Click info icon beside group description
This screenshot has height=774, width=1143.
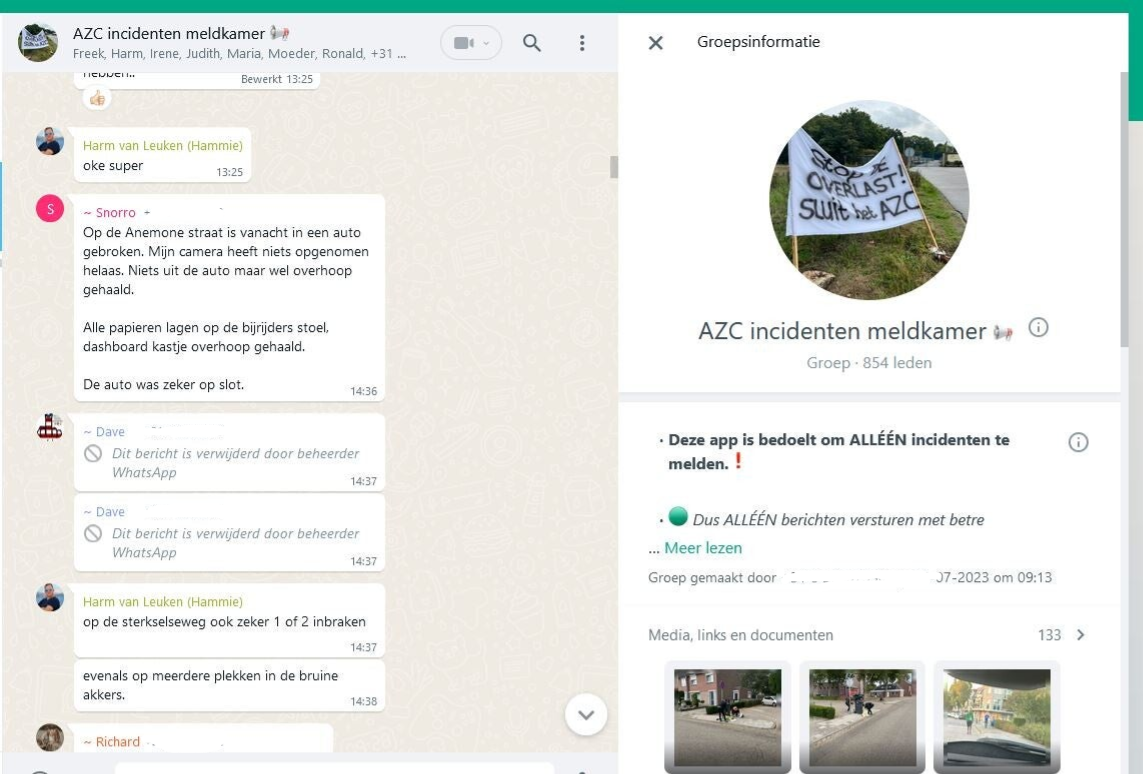[1078, 442]
